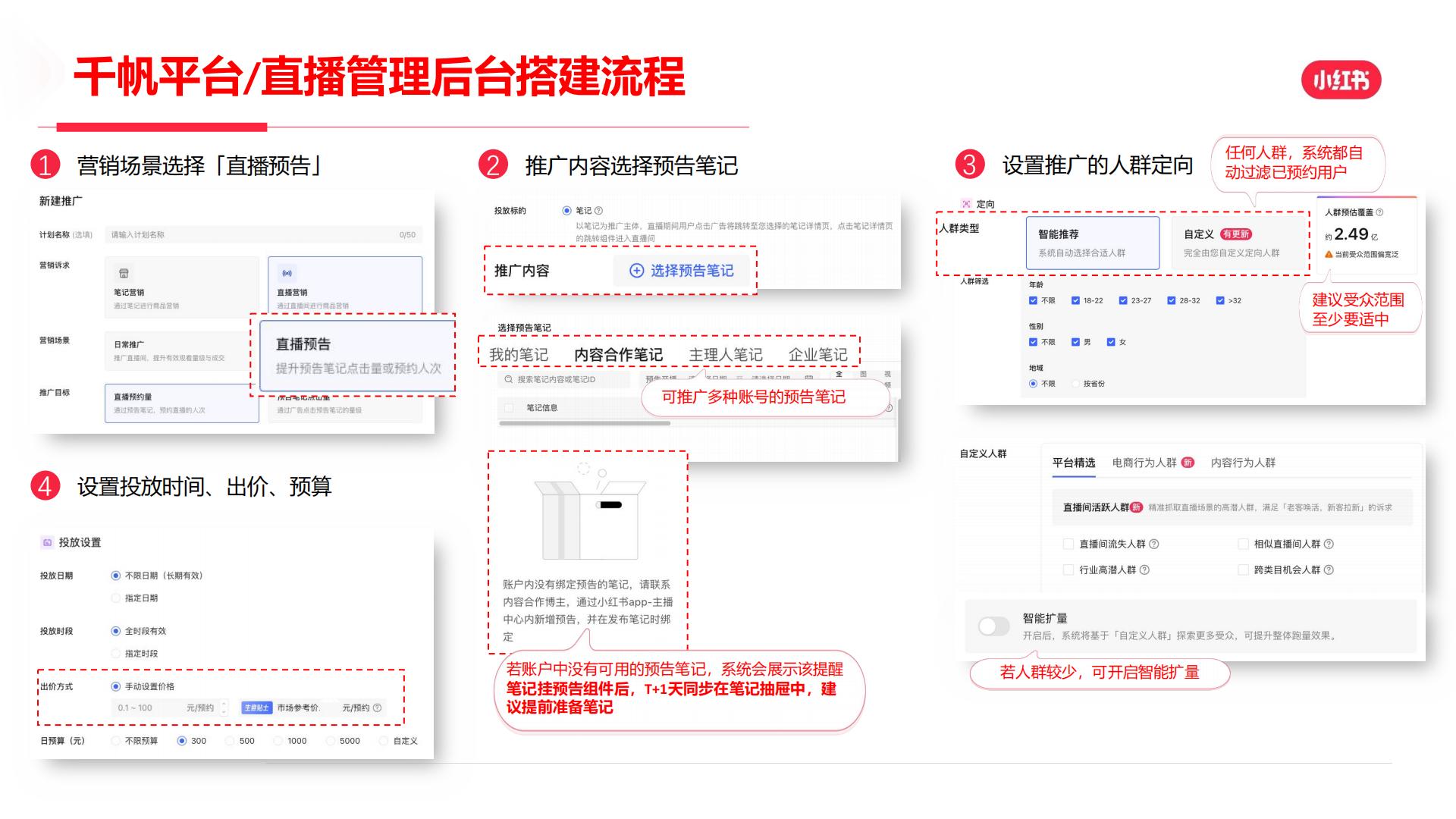Select the 笔记 radio for 投放标的
Viewport: 1456px width, 819px height.
point(566,211)
